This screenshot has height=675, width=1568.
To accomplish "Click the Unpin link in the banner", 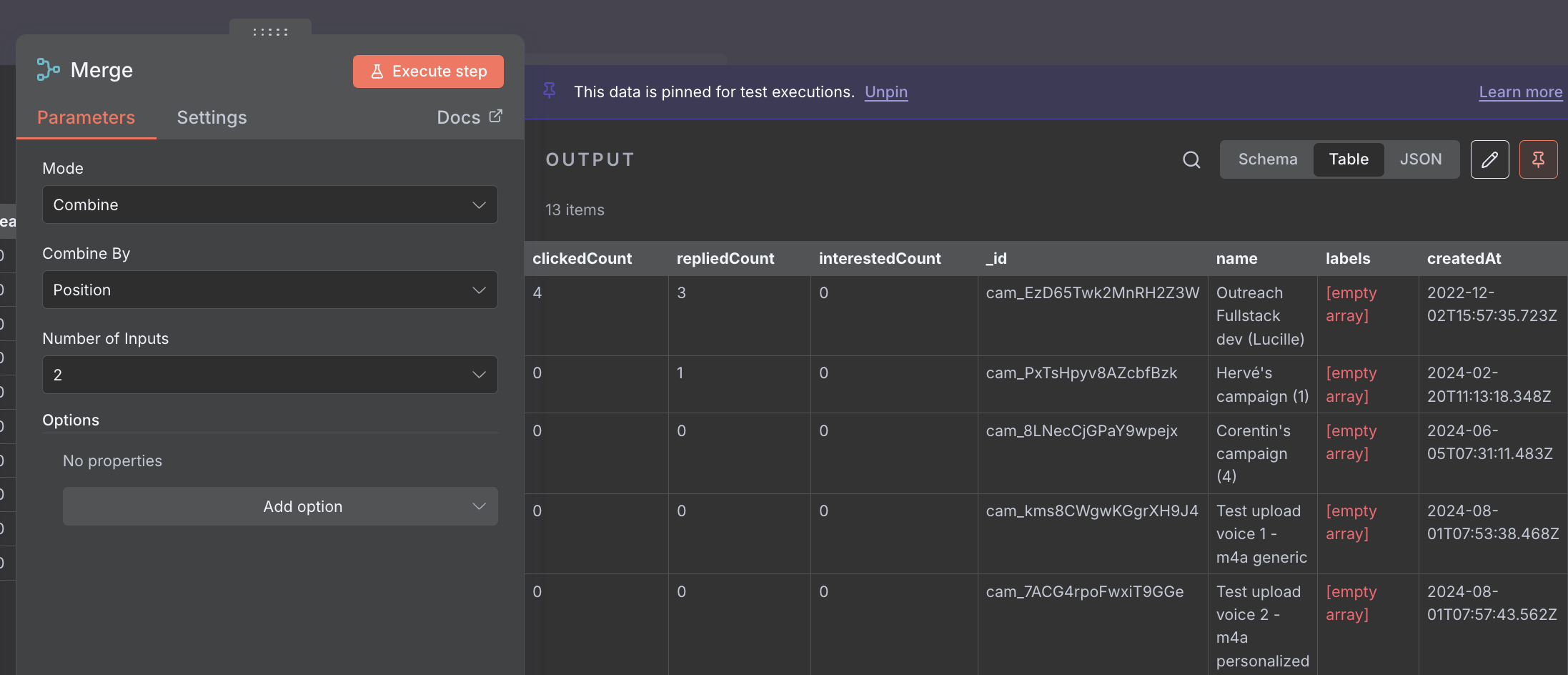I will (886, 92).
